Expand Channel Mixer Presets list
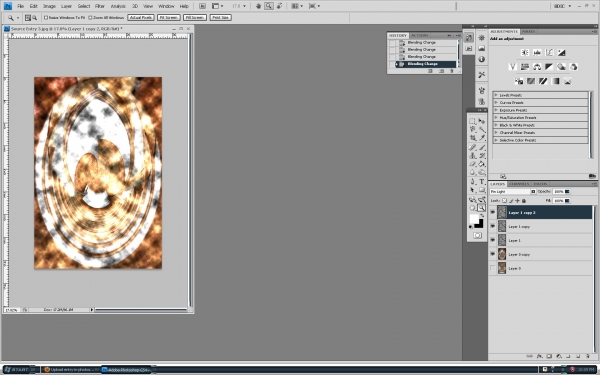Viewport: 600px width, 375px height. pyautogui.click(x=496, y=132)
